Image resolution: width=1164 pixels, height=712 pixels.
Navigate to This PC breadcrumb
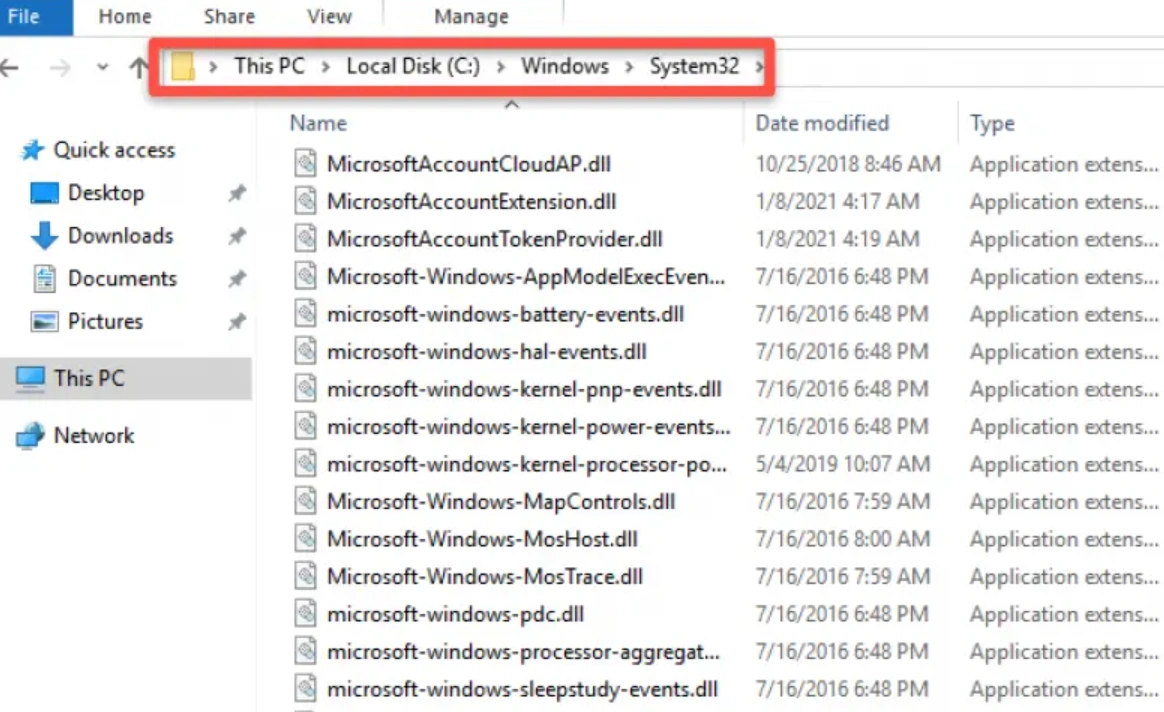pyautogui.click(x=269, y=66)
